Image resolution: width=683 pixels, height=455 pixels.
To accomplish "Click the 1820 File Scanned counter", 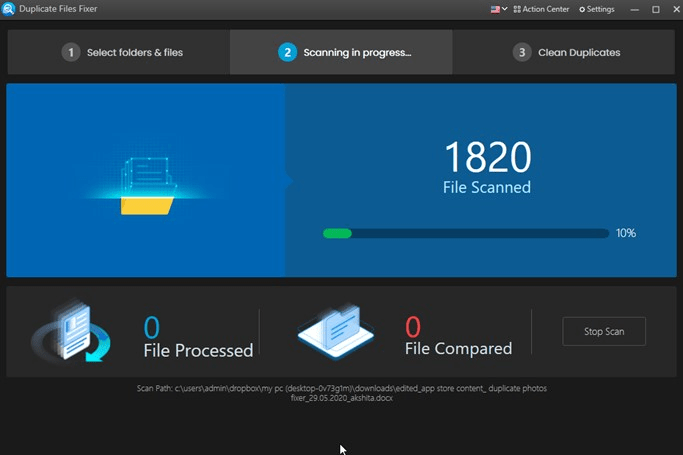I will 487,168.
